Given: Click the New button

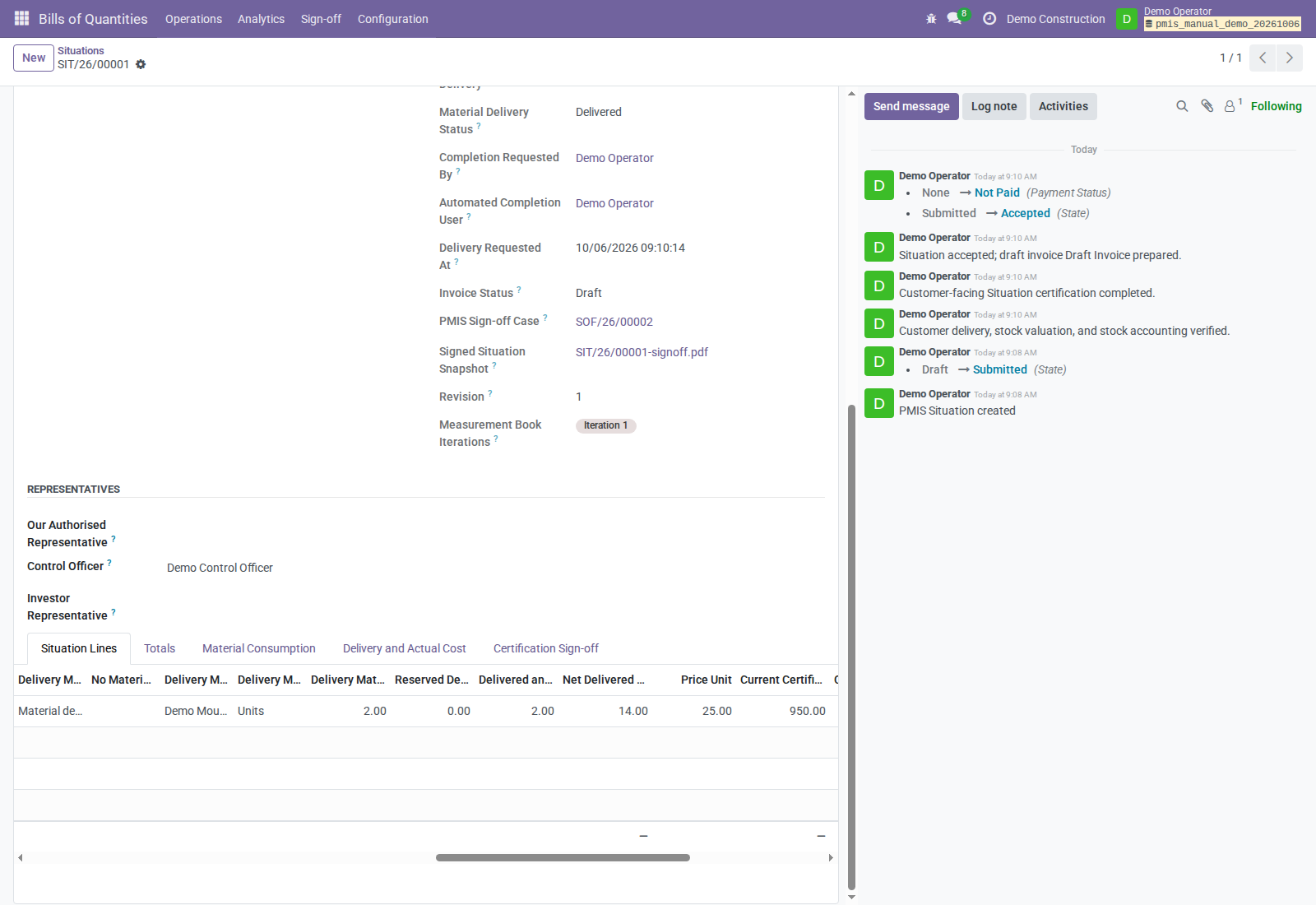Looking at the screenshot, I should 34,58.
